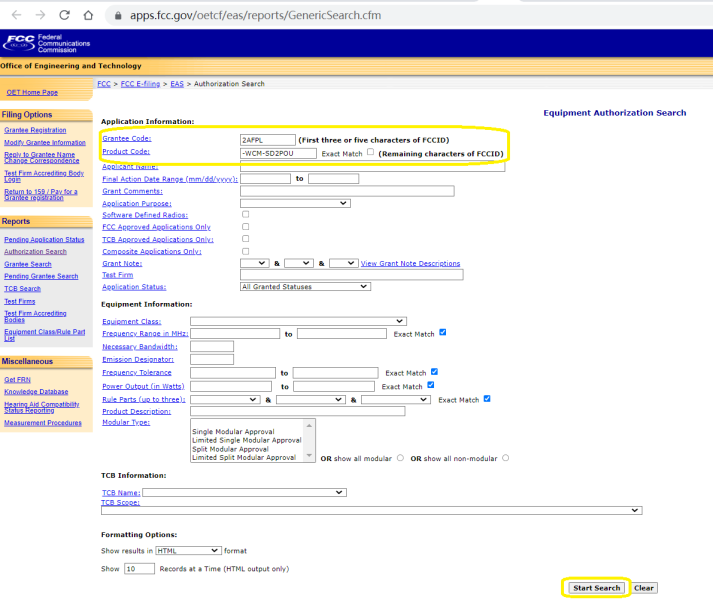Open Pending Grantee Search link
The image size is (713, 600).
(41, 276)
